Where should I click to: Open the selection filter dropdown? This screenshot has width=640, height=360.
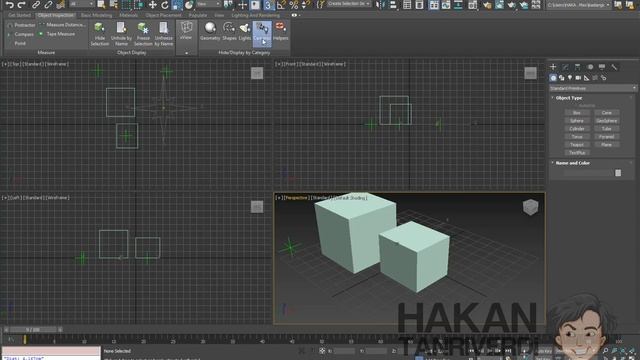pyautogui.click(x=81, y=4)
